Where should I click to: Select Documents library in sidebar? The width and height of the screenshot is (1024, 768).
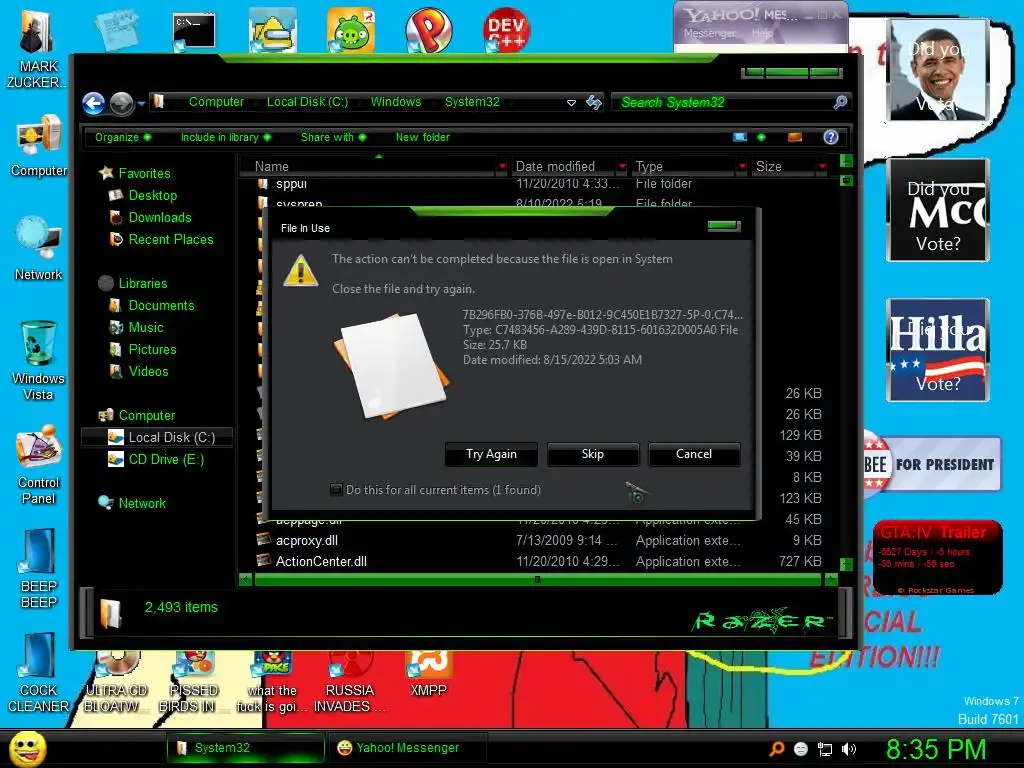pos(161,306)
